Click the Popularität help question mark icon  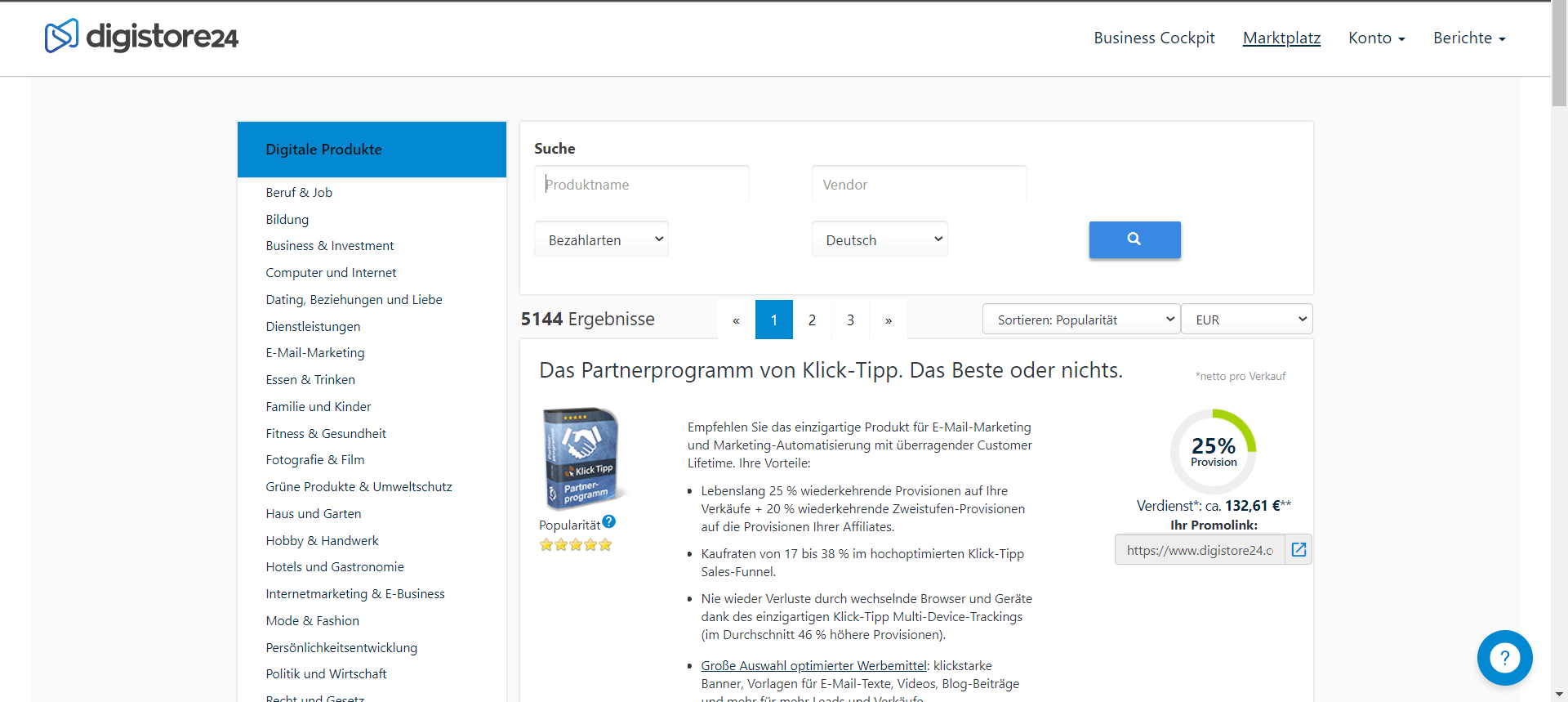(609, 522)
